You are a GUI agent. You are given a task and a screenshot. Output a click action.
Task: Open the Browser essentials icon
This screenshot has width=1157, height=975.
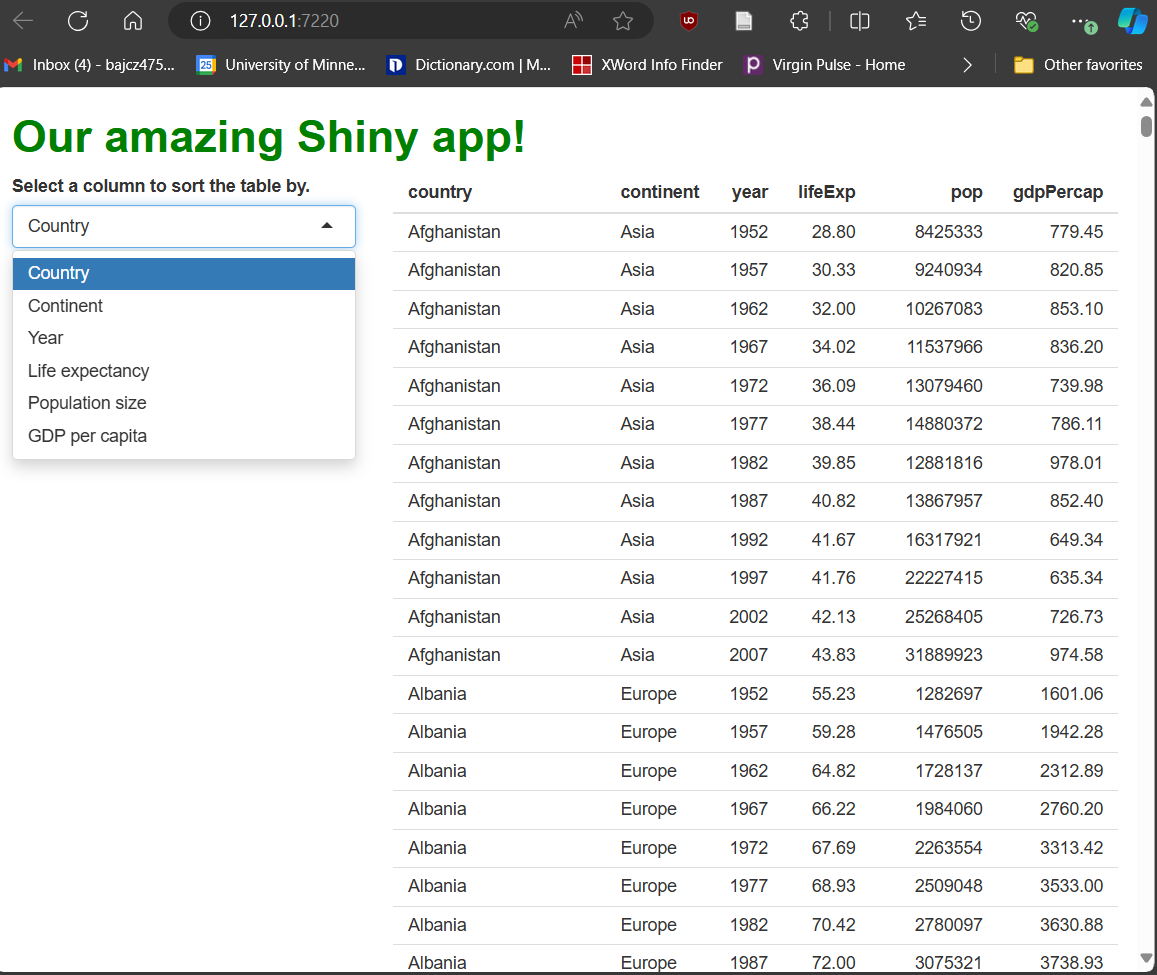(1025, 20)
